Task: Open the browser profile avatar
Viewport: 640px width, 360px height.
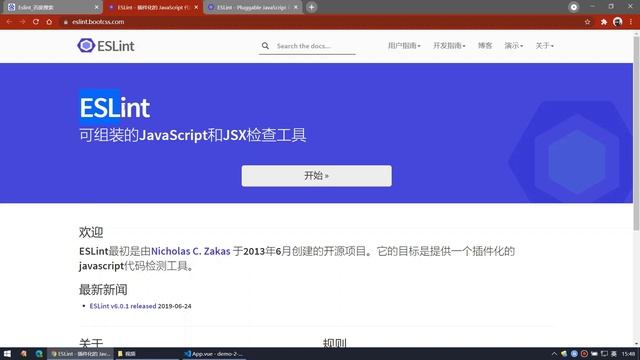Action: pos(618,22)
